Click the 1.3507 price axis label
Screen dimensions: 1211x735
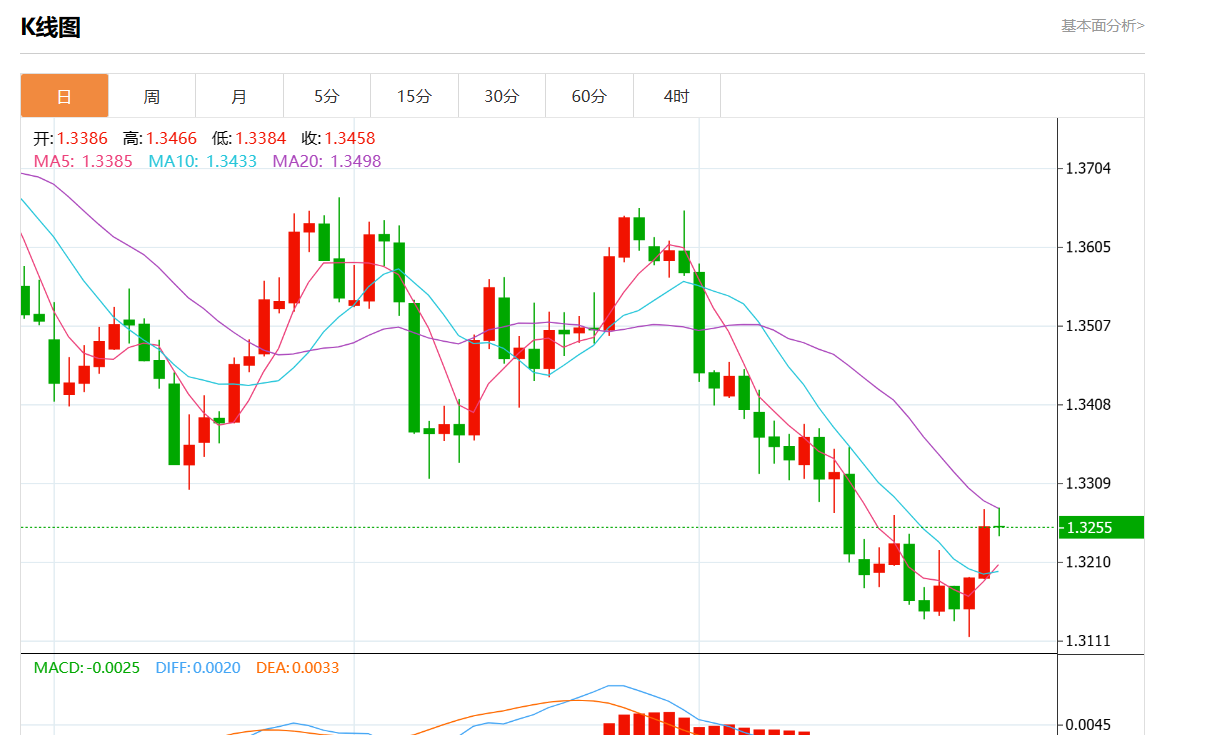(1089, 326)
